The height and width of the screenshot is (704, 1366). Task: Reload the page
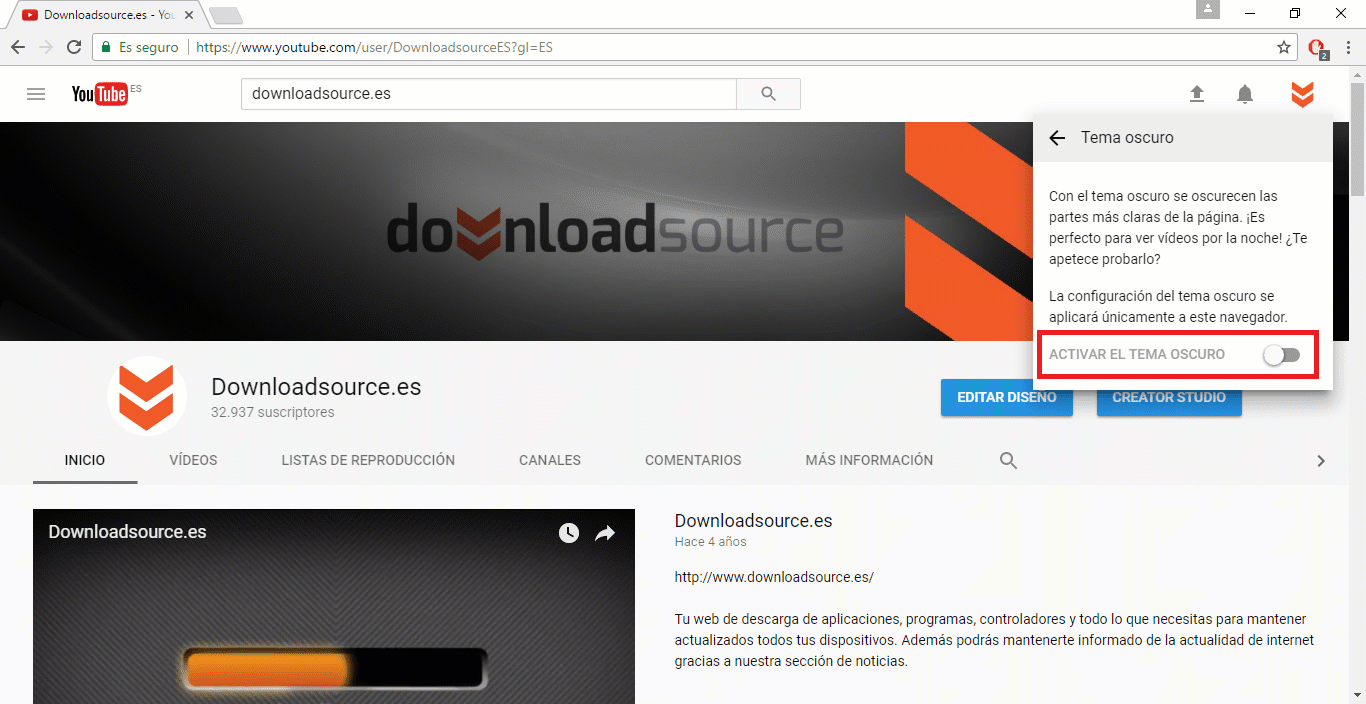point(74,47)
